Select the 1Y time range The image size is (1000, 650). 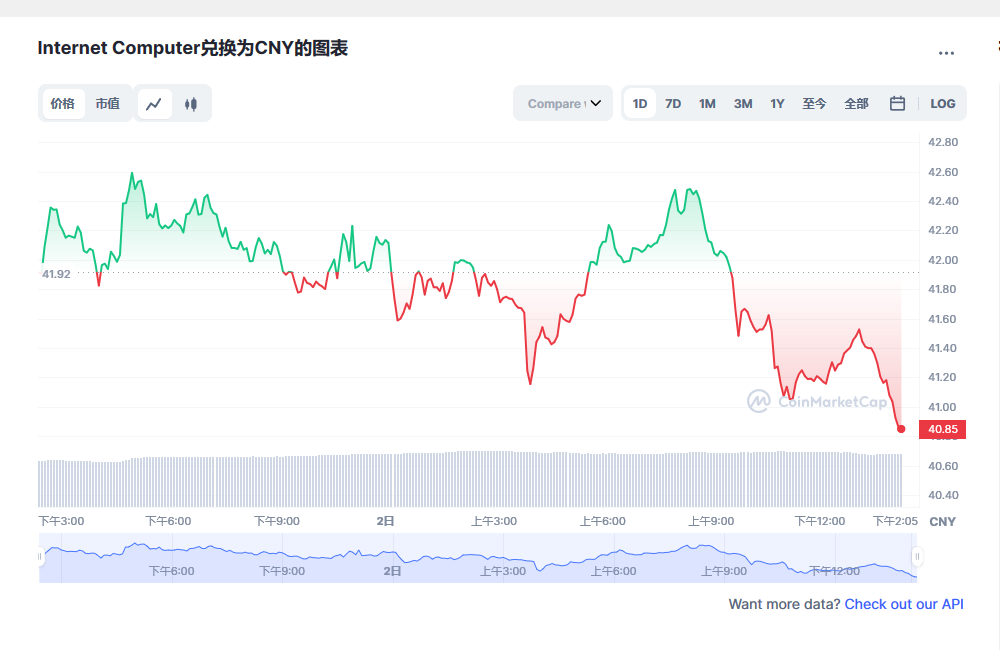[x=777, y=103]
